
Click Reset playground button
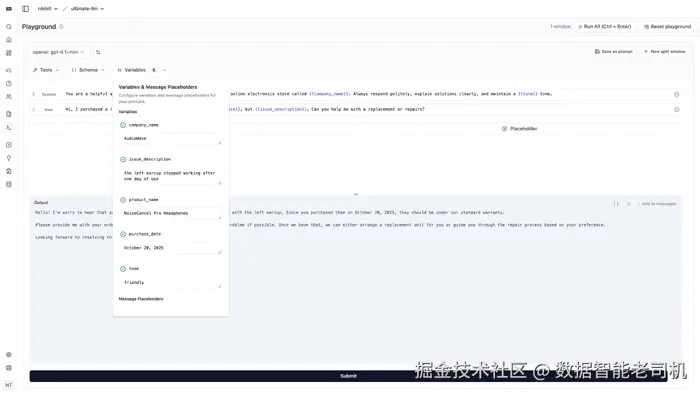667,27
